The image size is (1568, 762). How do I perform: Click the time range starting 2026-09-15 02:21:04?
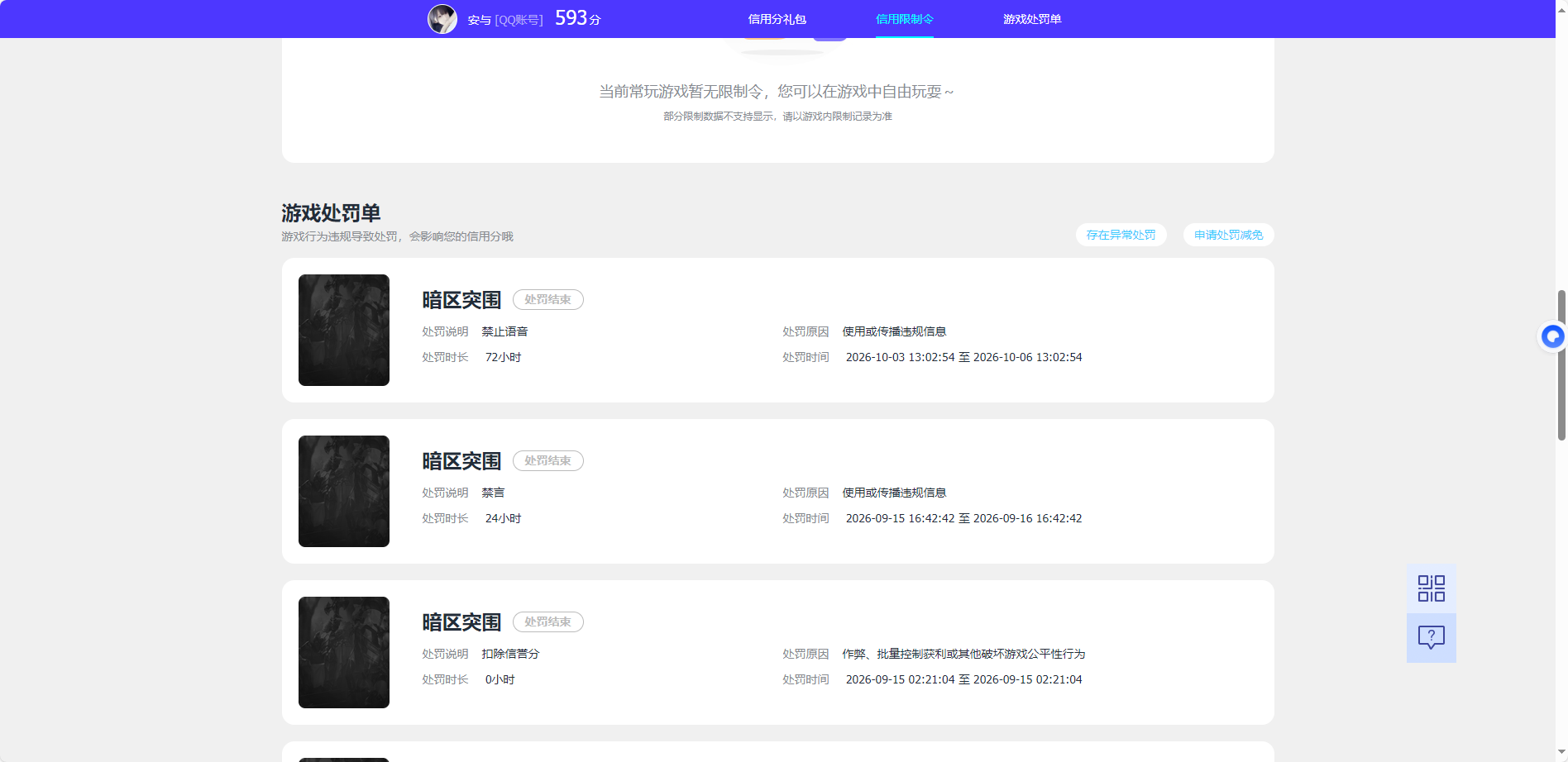point(963,679)
